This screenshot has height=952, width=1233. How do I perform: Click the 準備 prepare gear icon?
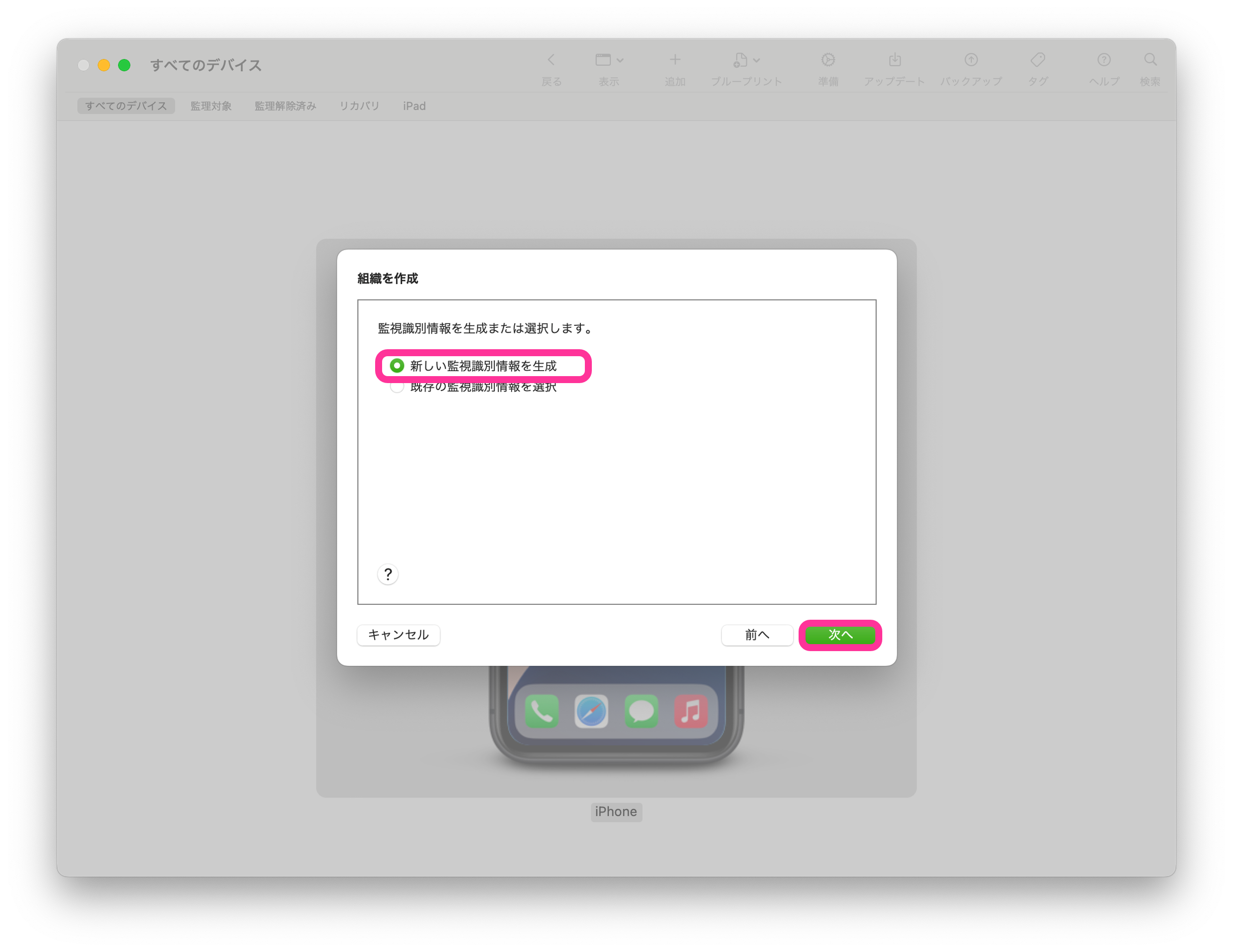(827, 60)
